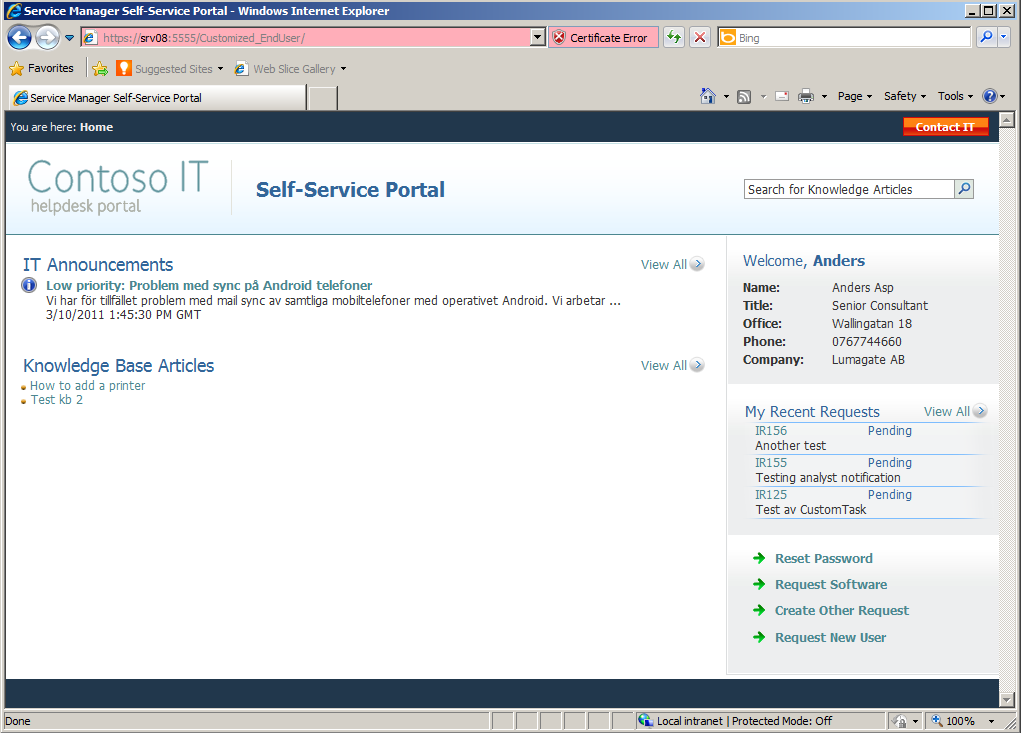Click the browser Forward arrow button
The width and height of the screenshot is (1021, 733).
coord(47,38)
